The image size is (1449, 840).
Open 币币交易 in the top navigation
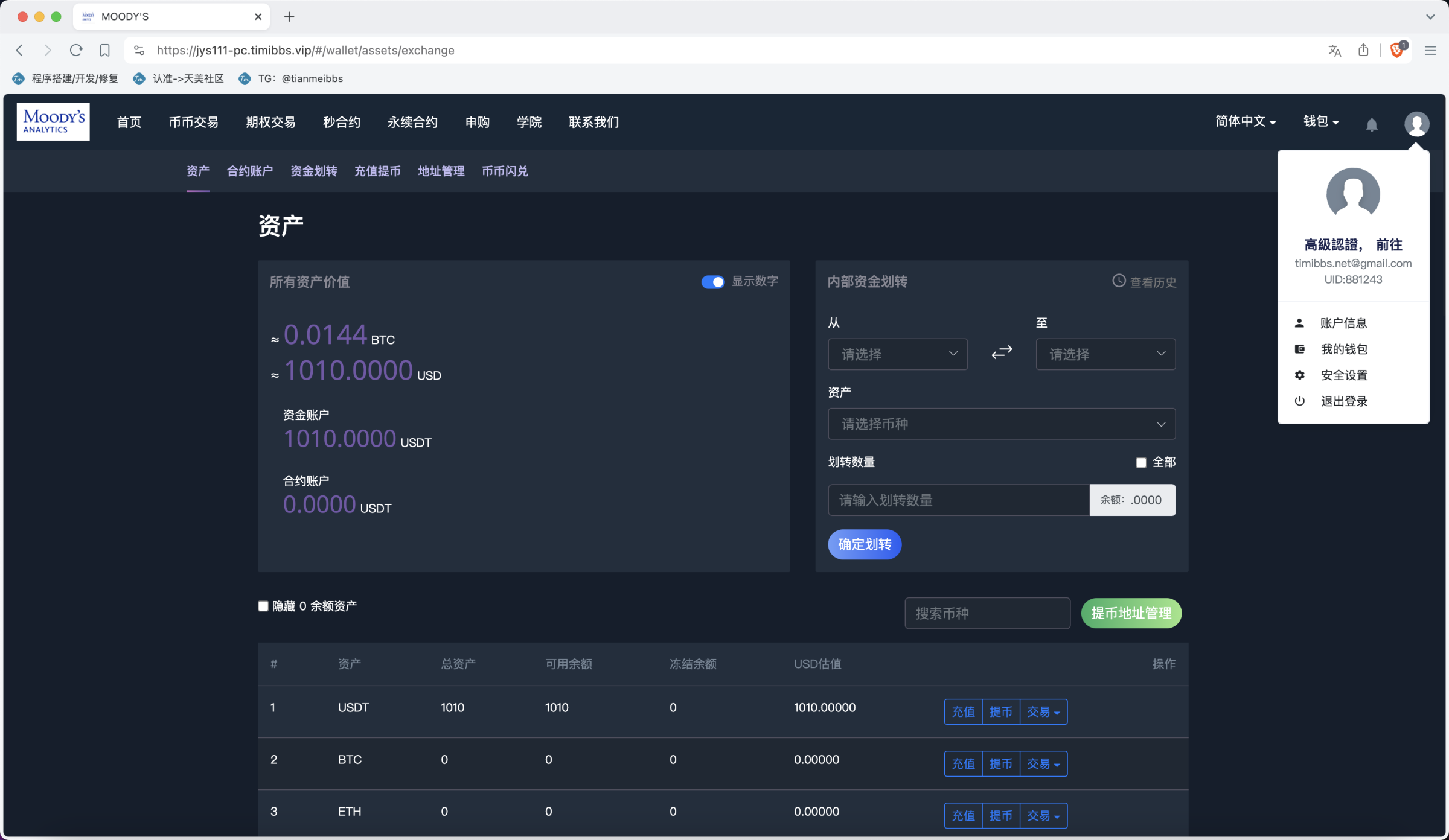tap(193, 122)
